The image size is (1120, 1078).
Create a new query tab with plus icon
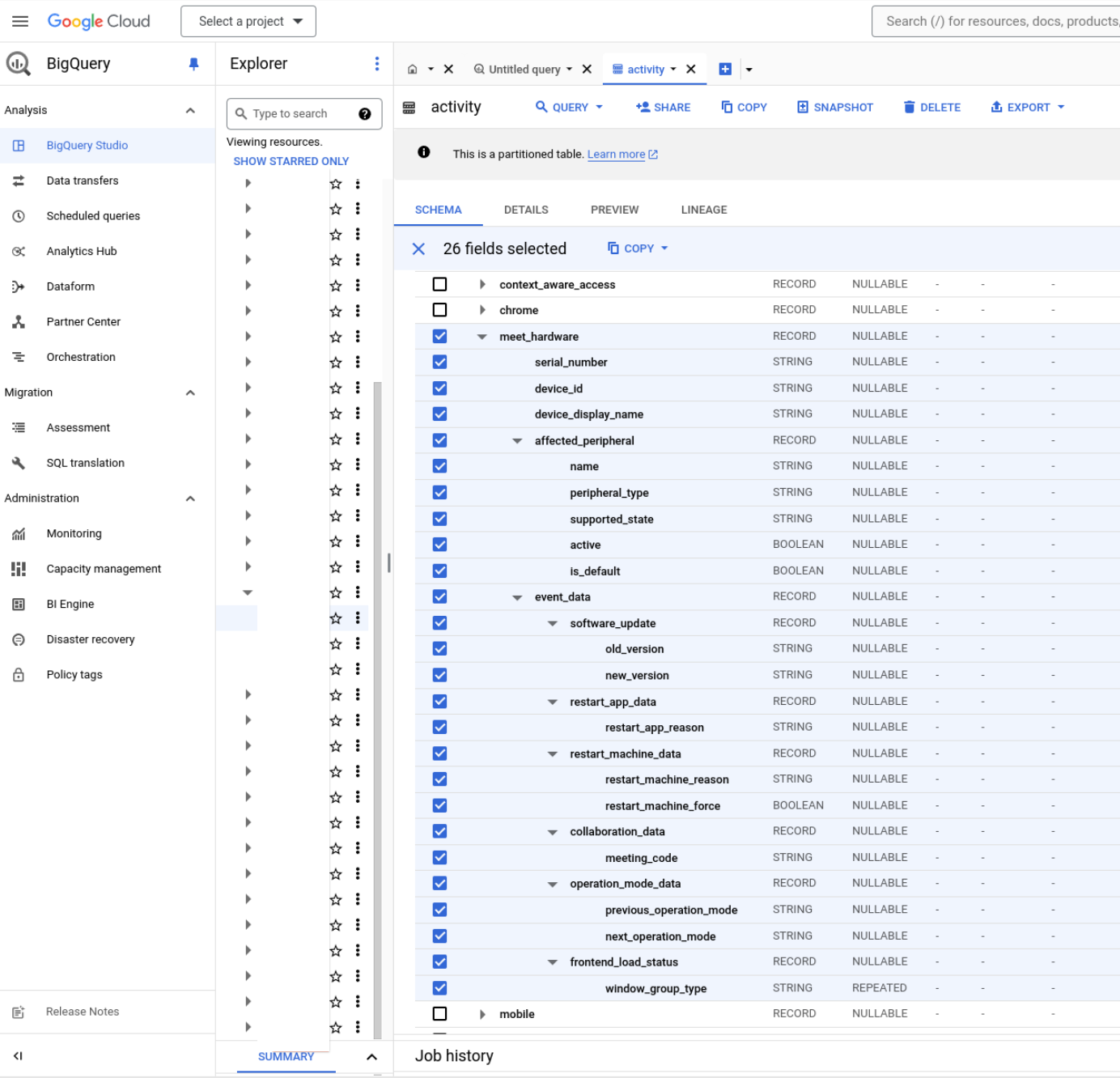(725, 70)
